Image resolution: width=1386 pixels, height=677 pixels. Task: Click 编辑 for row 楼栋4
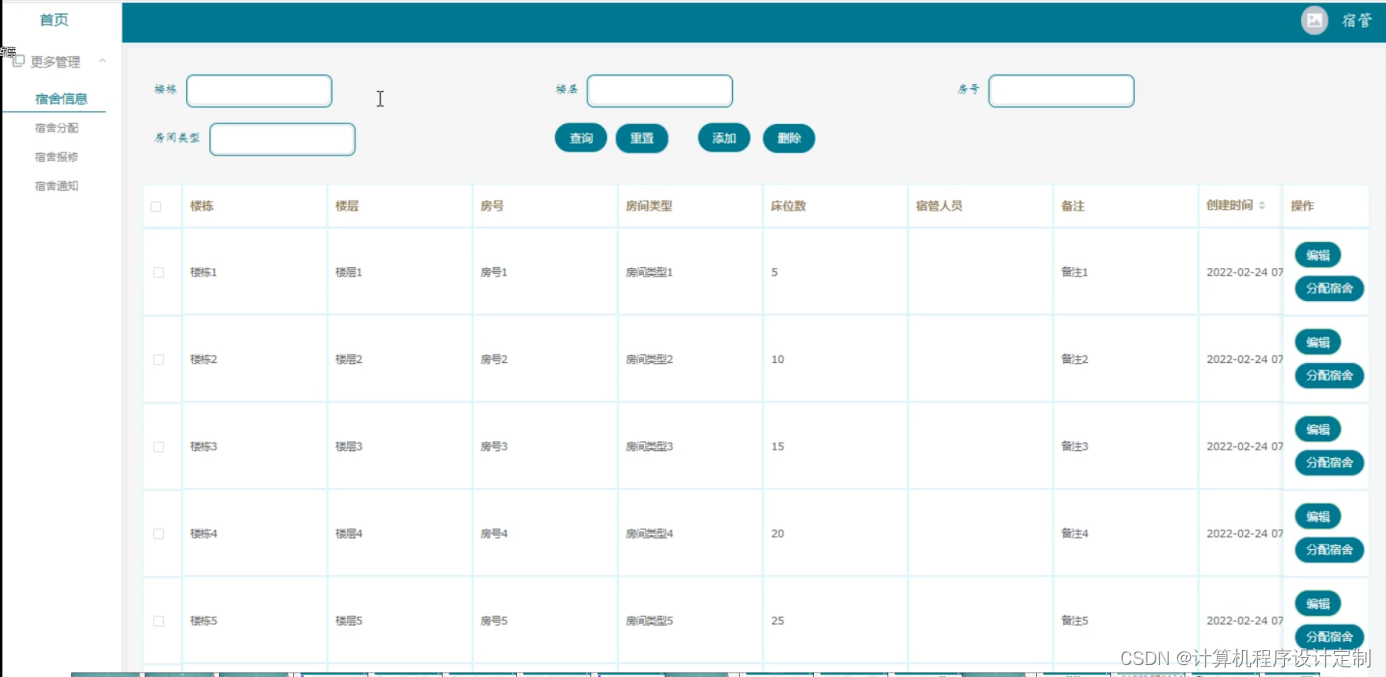[x=1318, y=517]
